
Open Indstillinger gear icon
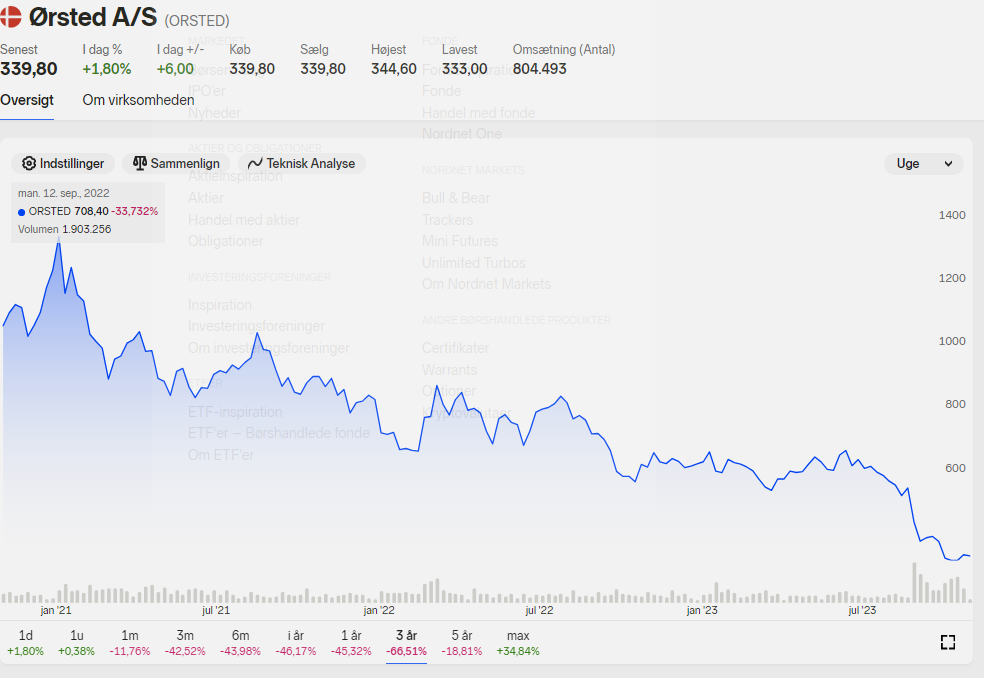click(x=29, y=163)
